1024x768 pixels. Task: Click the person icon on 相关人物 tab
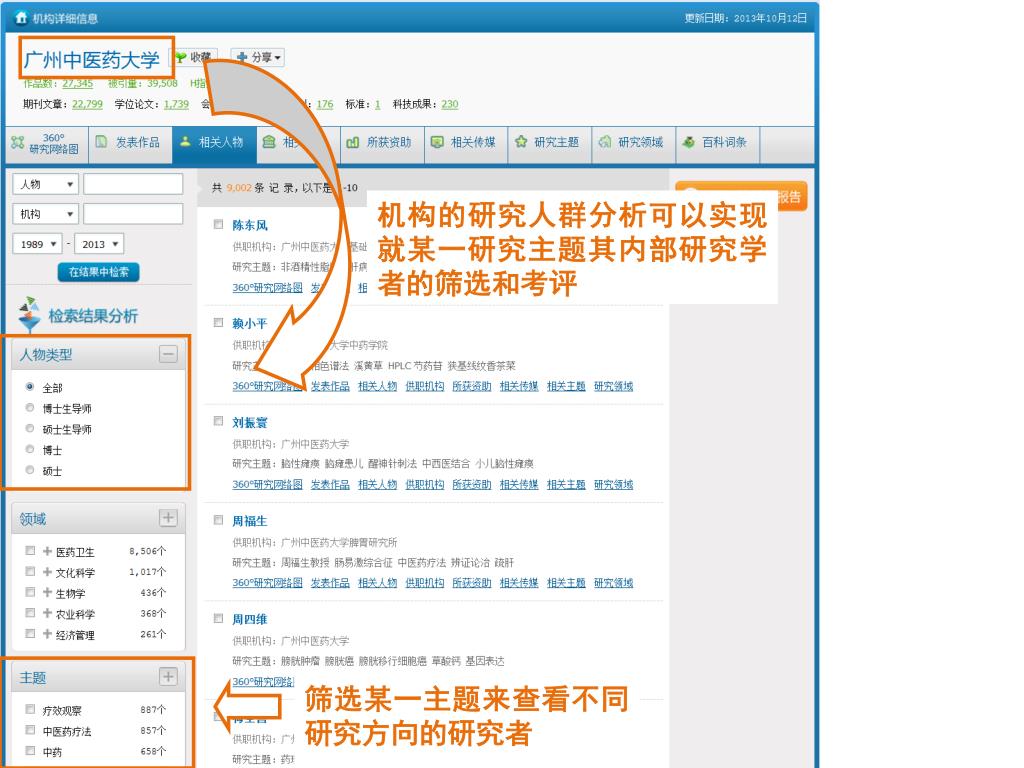click(x=185, y=141)
